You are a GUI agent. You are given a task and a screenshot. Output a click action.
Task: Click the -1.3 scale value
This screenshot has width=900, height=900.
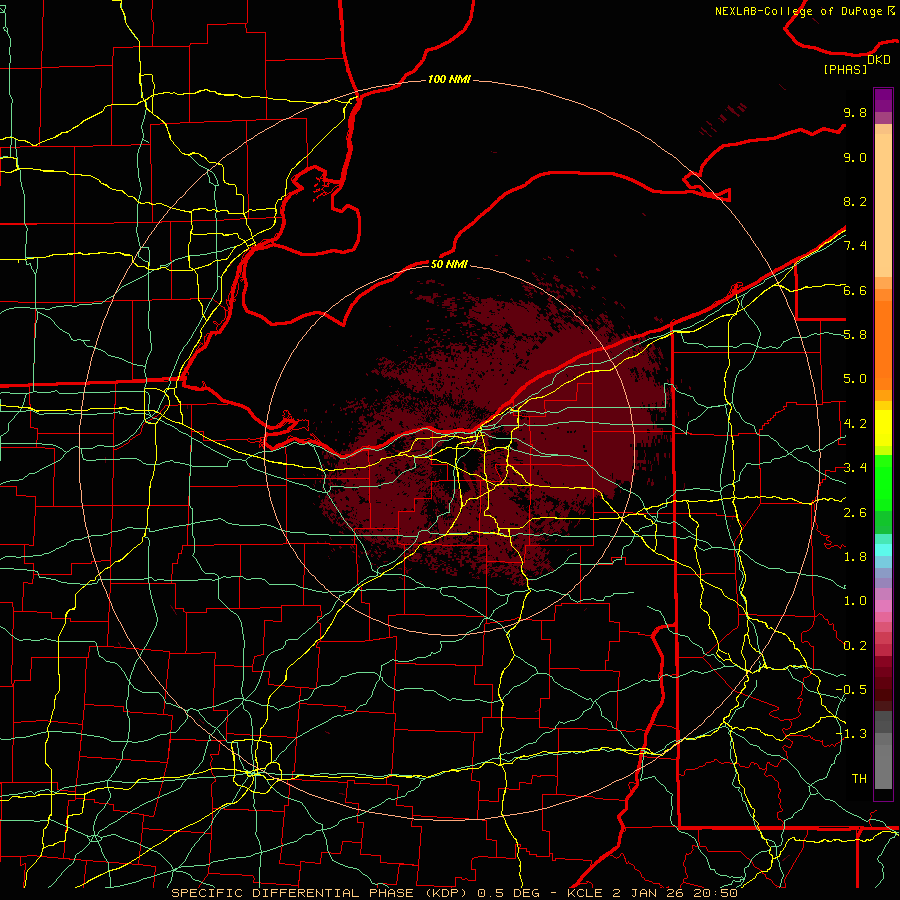(851, 734)
